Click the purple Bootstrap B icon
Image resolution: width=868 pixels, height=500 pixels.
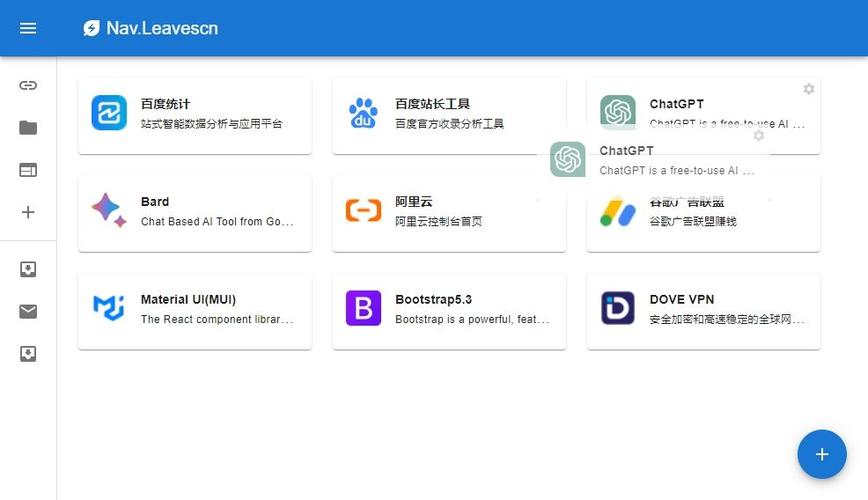(x=363, y=308)
